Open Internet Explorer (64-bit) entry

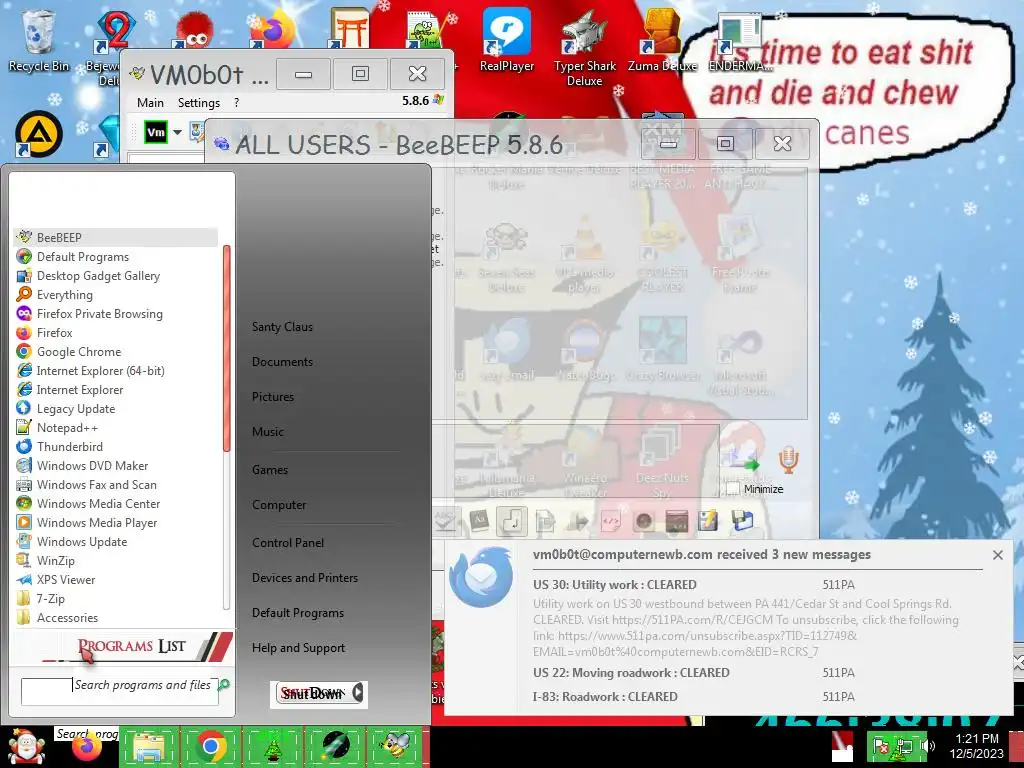click(116, 370)
